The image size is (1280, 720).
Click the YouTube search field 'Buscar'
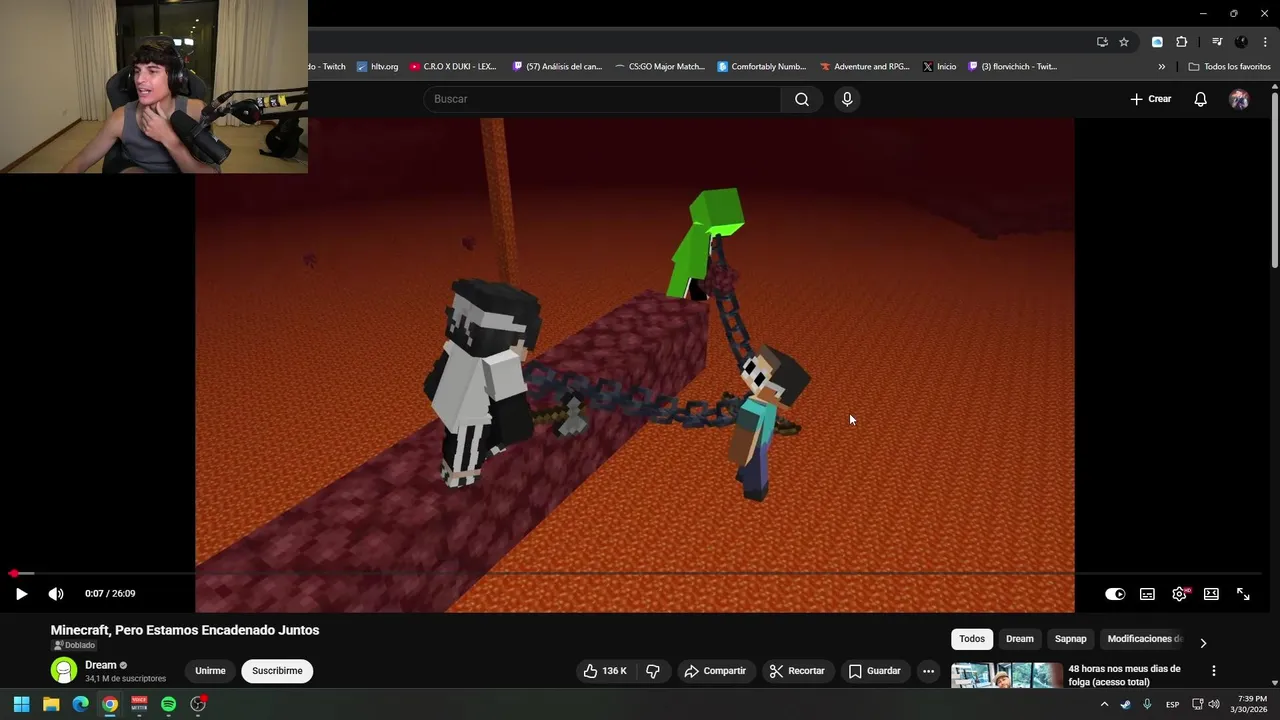click(x=602, y=99)
